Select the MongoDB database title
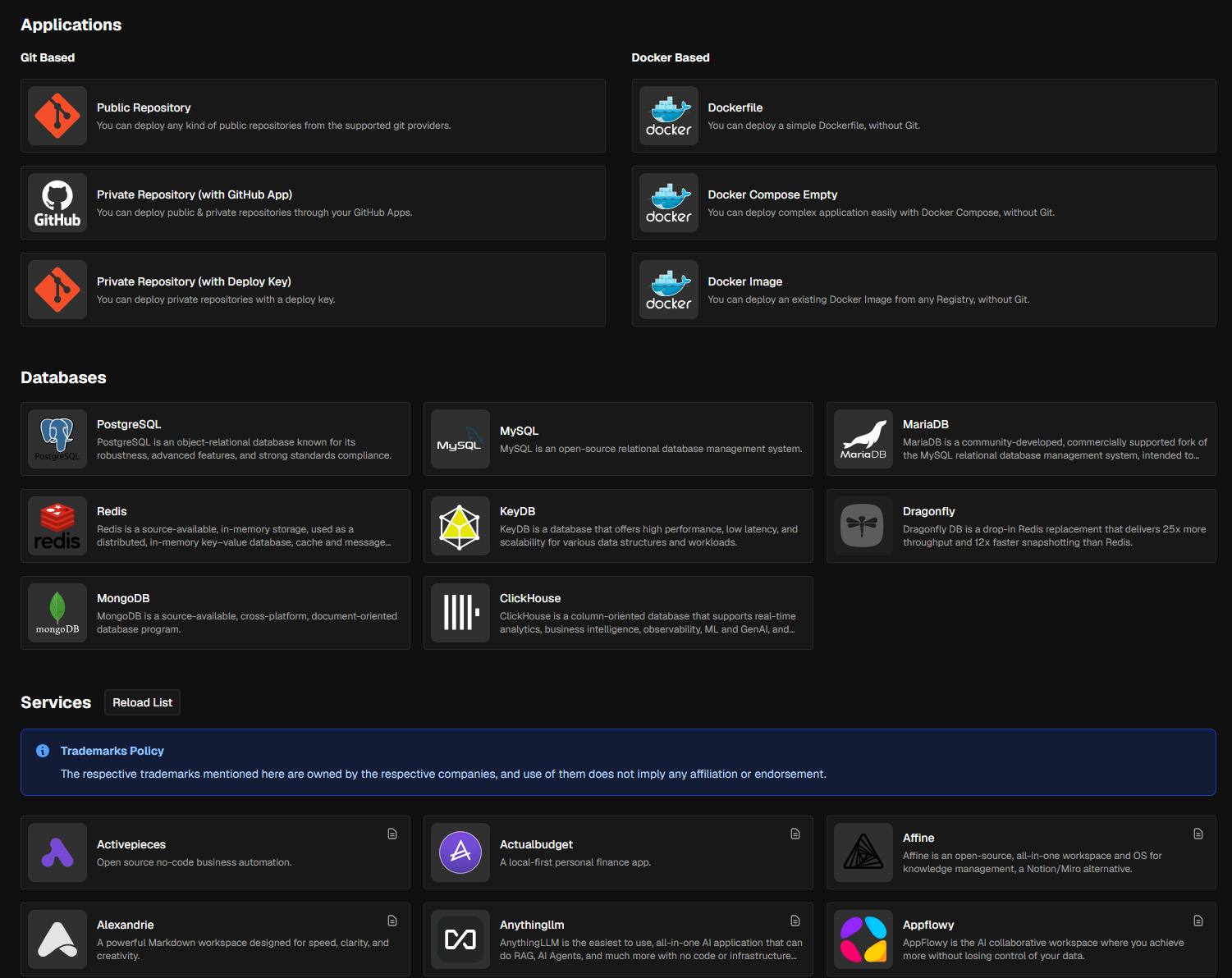Viewport: 1232px width, 978px height. pyautogui.click(x=123, y=598)
